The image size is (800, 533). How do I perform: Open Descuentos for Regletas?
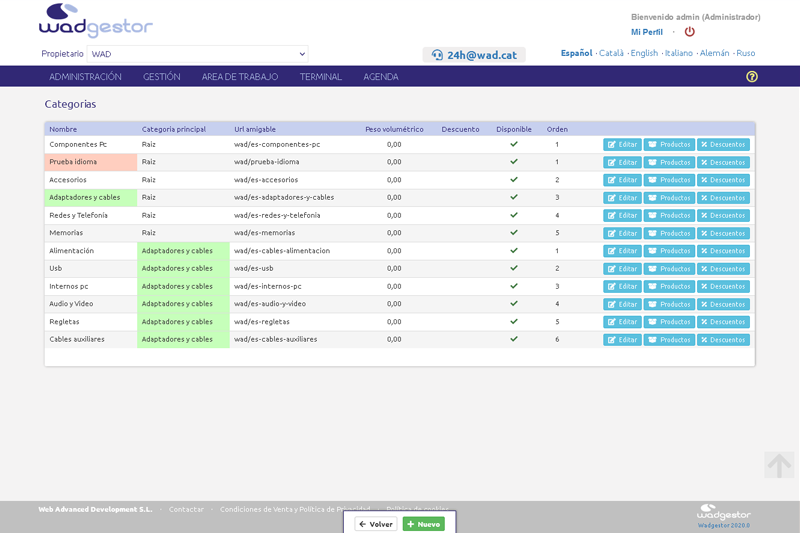coord(723,322)
